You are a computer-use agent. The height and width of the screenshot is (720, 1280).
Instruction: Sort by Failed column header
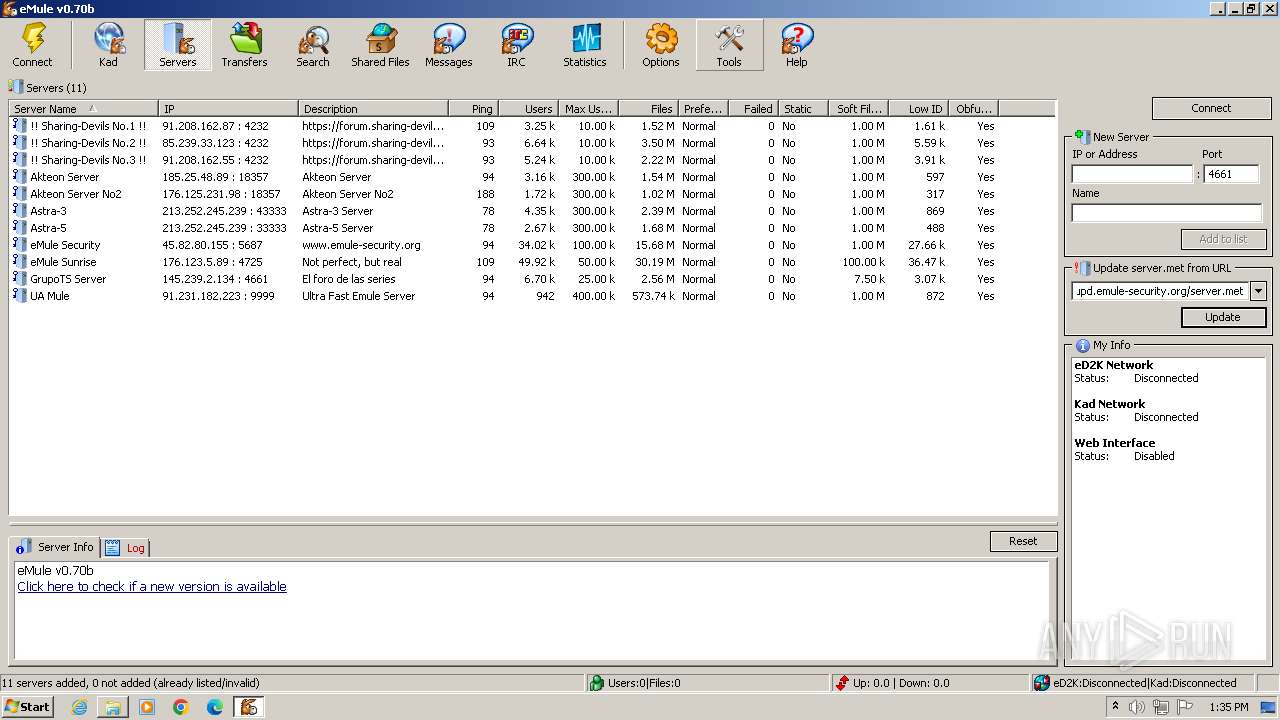pyautogui.click(x=753, y=108)
